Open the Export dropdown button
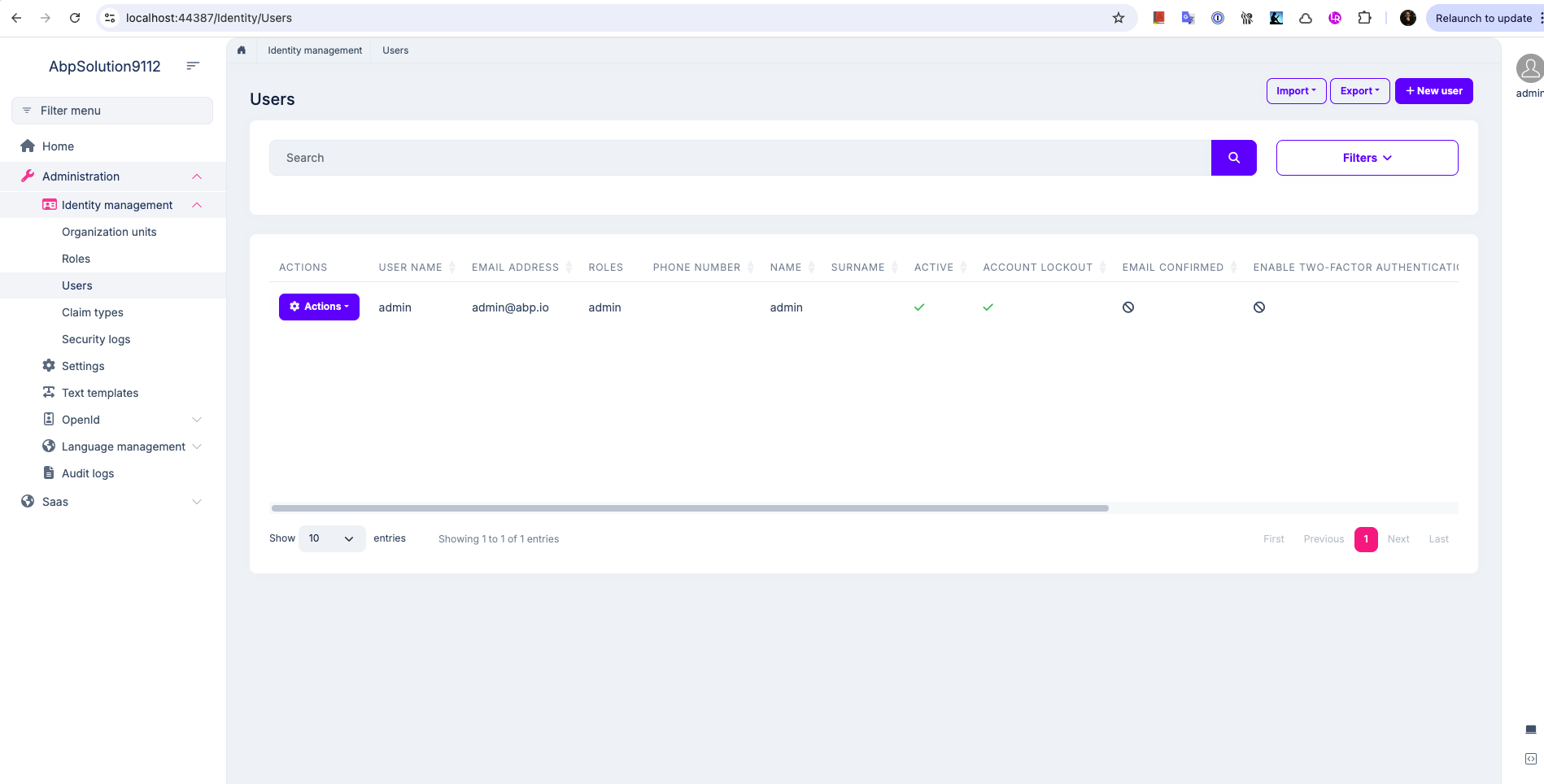This screenshot has width=1544, height=784. (1359, 91)
